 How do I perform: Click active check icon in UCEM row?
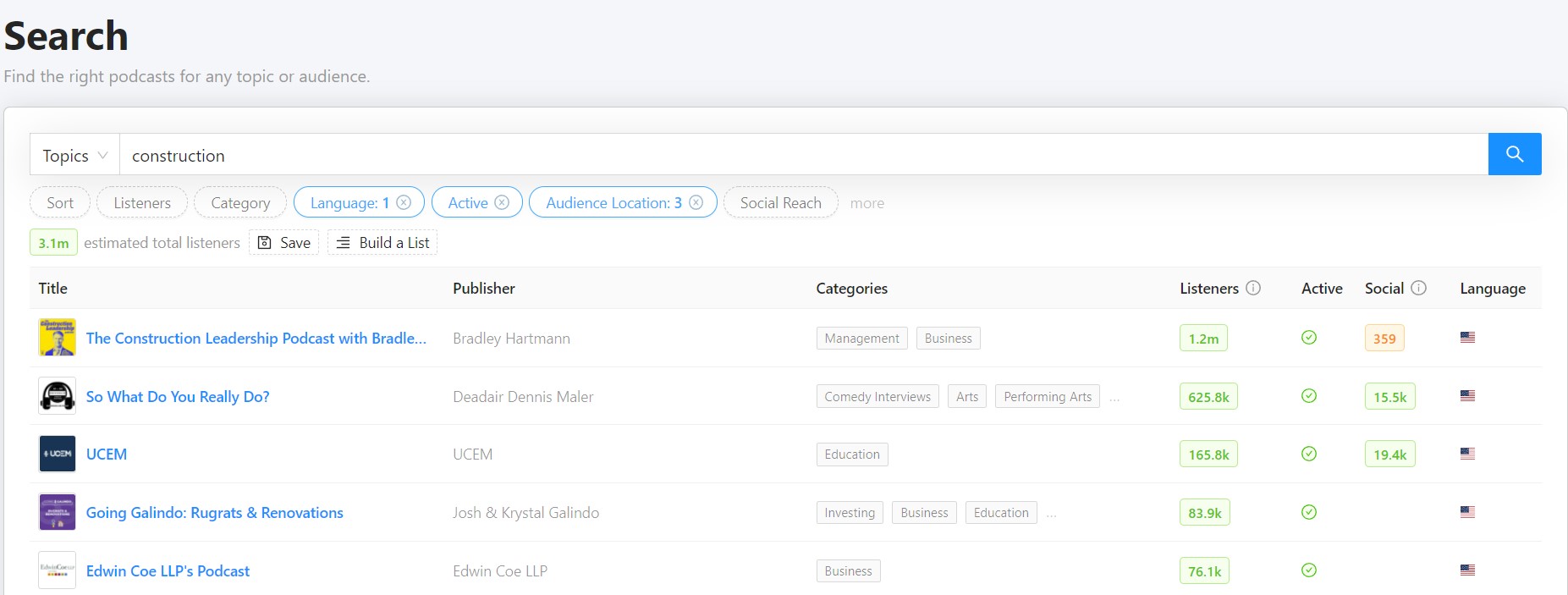pos(1309,454)
